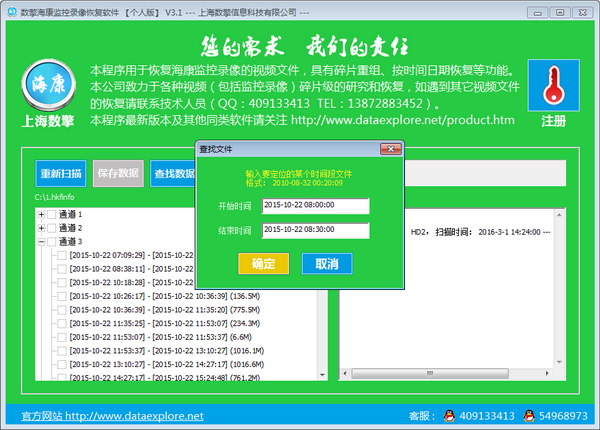
Task: Tick the checkbox for 通道 3
Action: coord(52,241)
